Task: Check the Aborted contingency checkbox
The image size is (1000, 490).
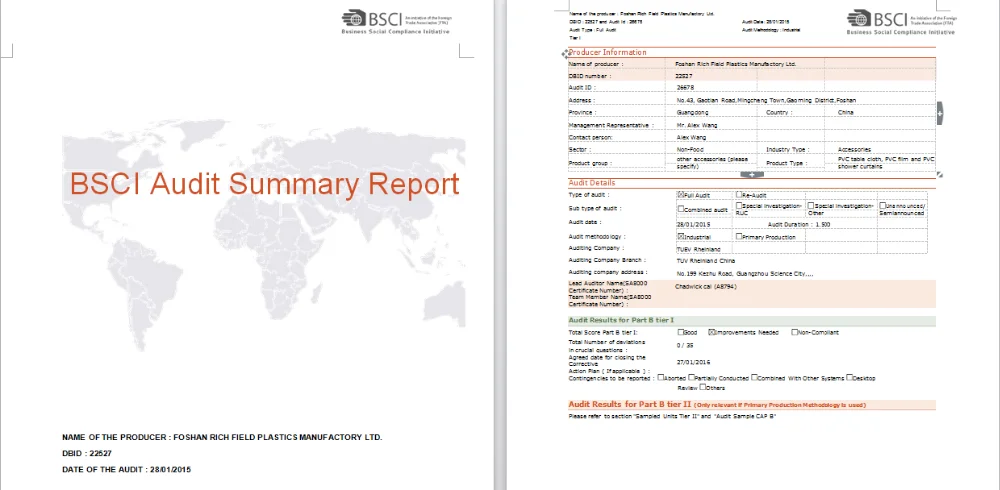Action: [660, 377]
